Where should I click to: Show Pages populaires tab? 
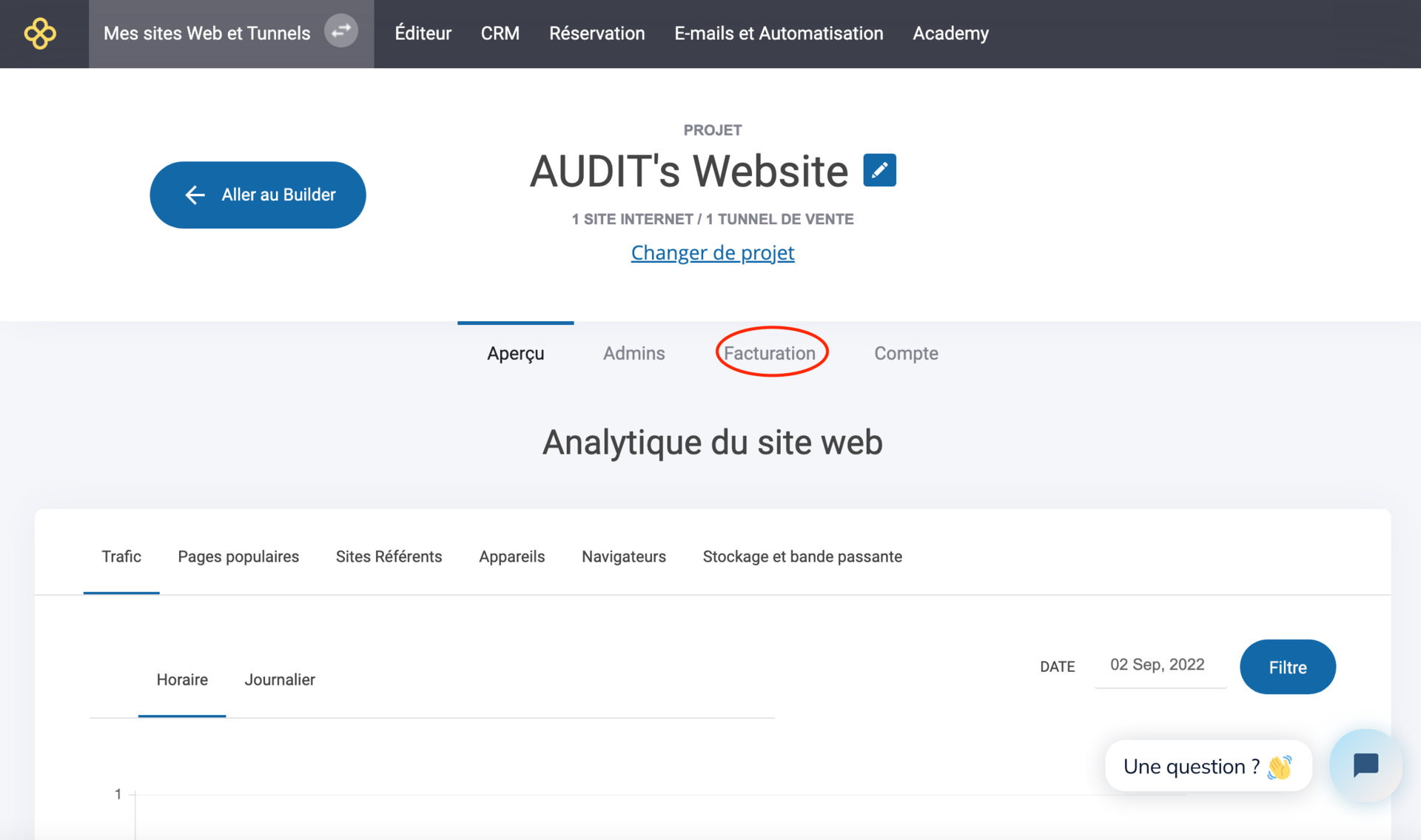[x=238, y=557]
